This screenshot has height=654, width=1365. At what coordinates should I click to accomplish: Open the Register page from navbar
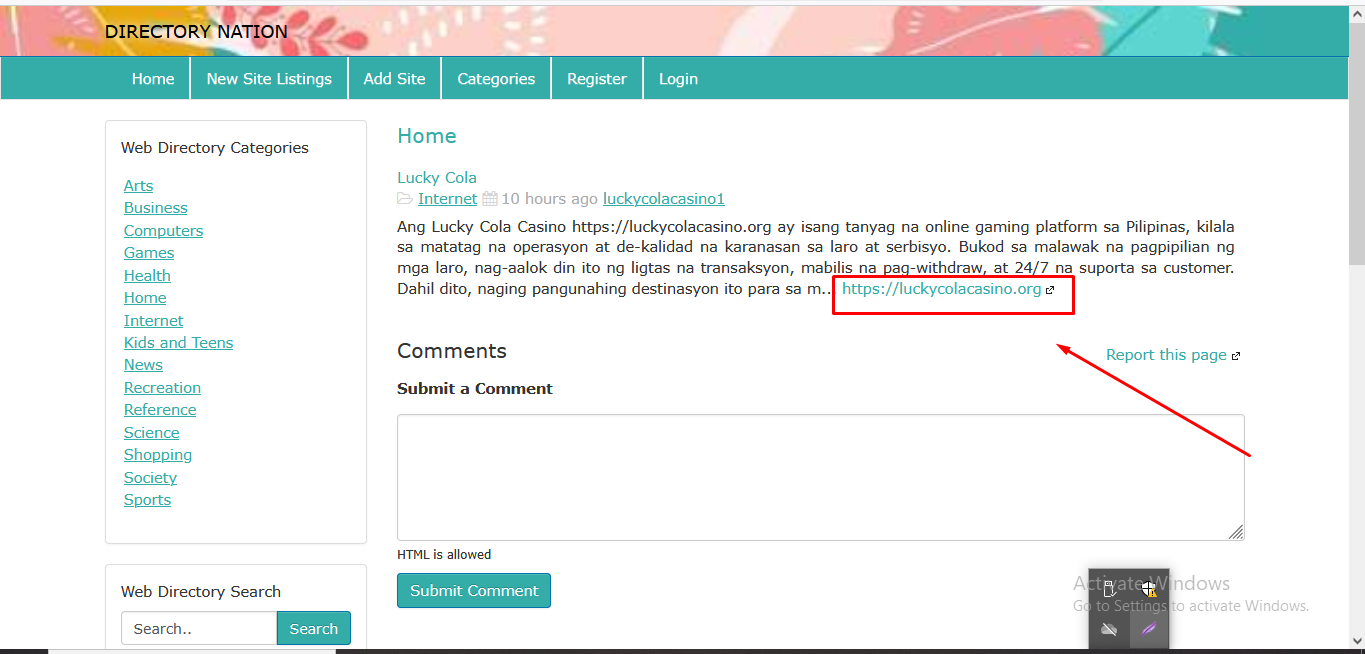coord(597,79)
